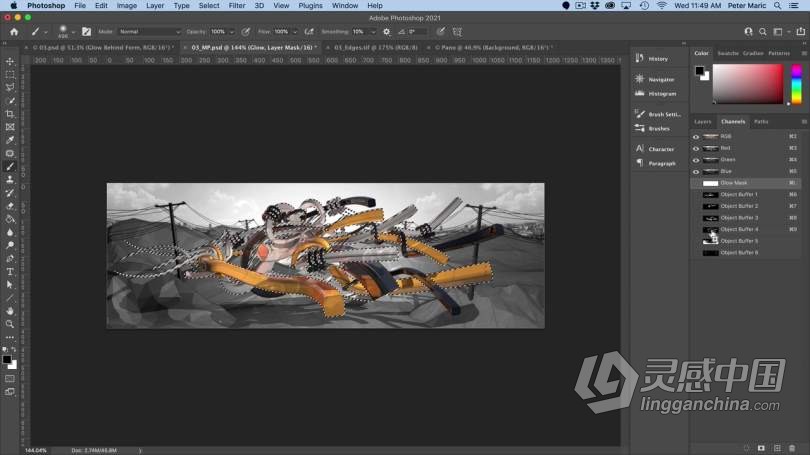The height and width of the screenshot is (455, 810).
Task: Click the Share icon at top right
Action: [x=801, y=32]
